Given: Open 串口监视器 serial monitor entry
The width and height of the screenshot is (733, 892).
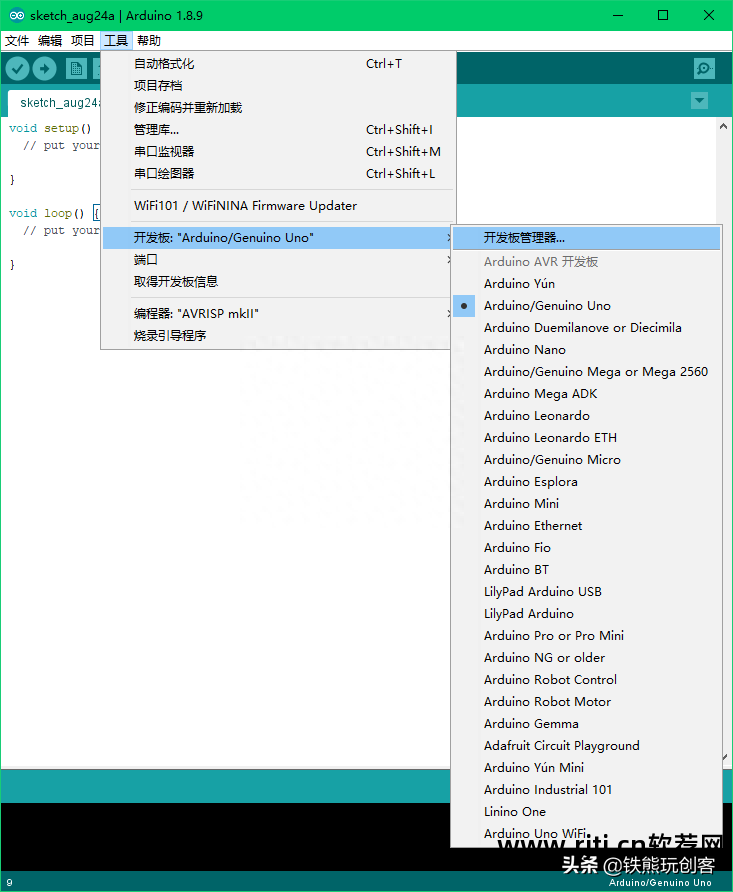Looking at the screenshot, I should point(278,152).
